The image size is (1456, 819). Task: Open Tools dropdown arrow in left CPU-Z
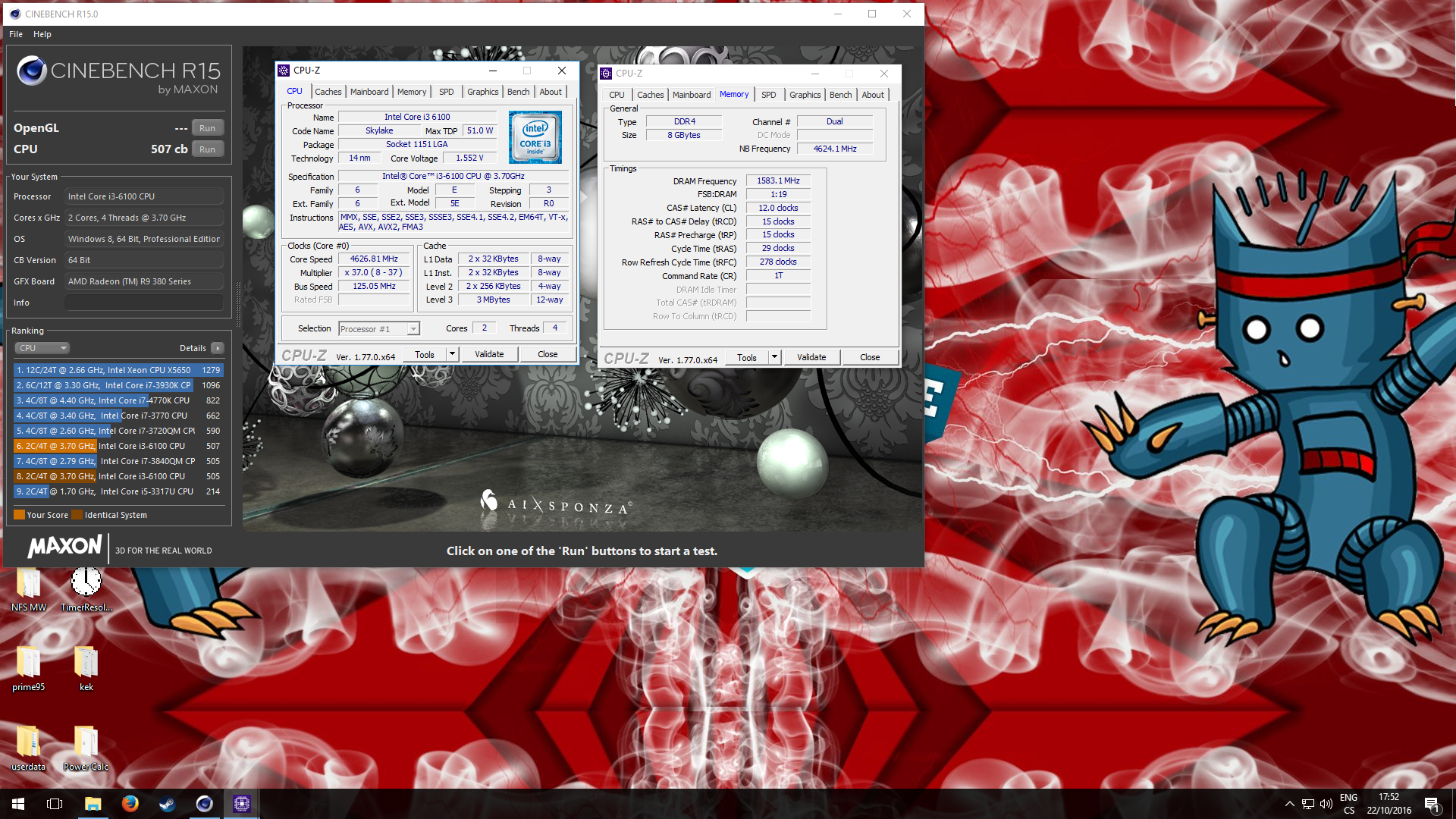click(452, 354)
